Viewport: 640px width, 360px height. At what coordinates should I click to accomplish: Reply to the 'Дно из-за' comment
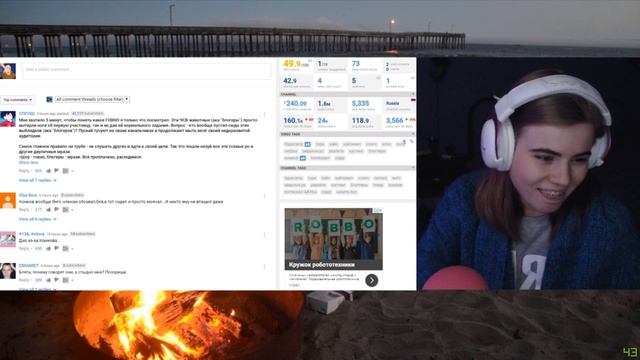(24, 248)
